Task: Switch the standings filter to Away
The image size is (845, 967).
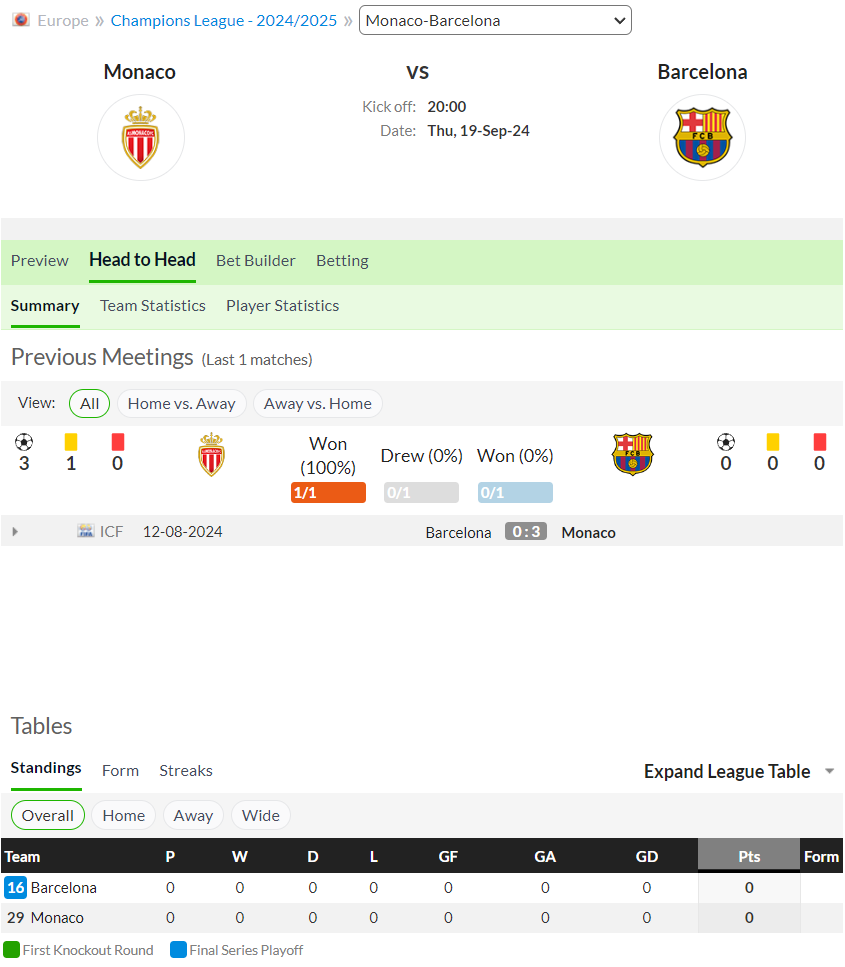Action: 193,816
